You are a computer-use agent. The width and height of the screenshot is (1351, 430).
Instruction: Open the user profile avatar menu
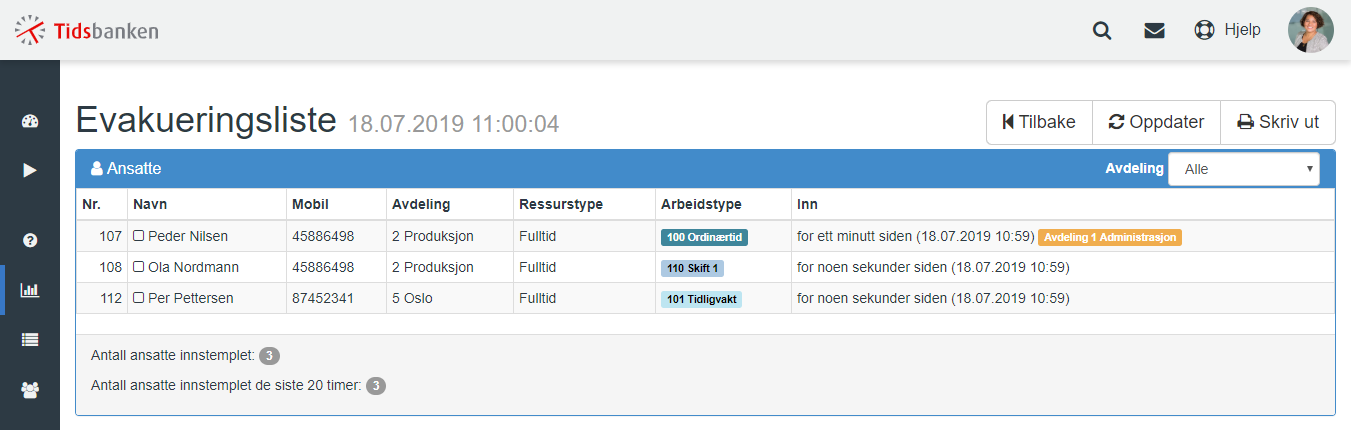pos(1310,30)
